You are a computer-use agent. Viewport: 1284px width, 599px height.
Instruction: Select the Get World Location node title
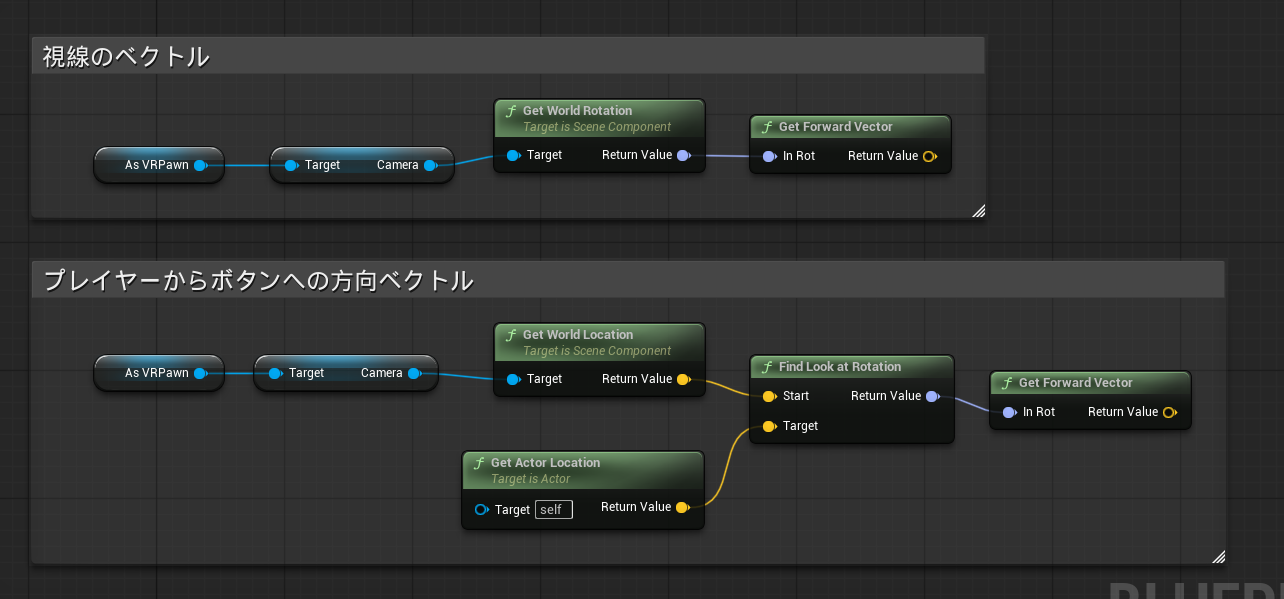click(578, 335)
